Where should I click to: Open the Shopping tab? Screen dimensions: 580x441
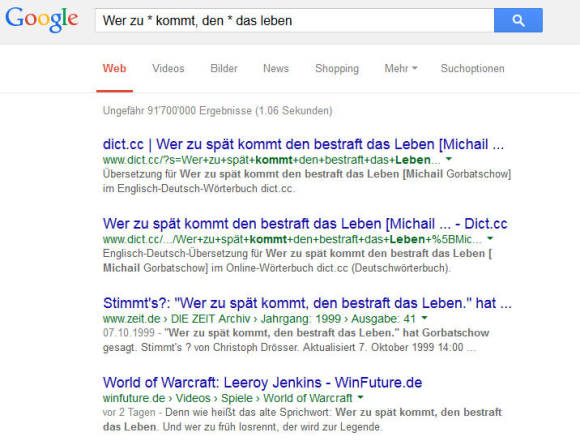(337, 69)
